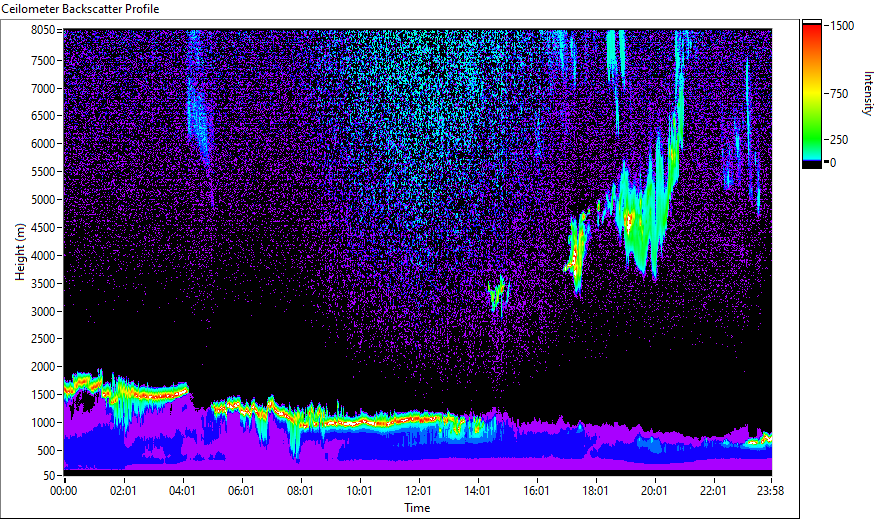Select the 750 intensity scale label

point(839,94)
